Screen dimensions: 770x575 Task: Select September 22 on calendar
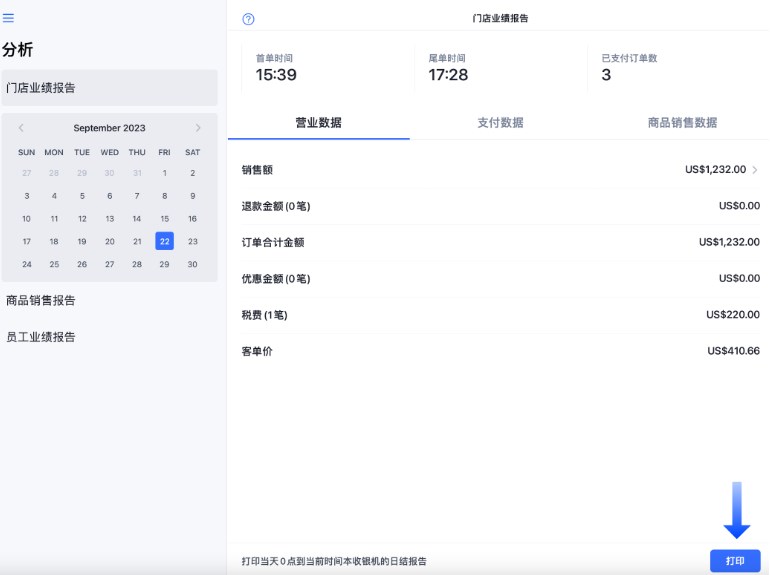click(x=165, y=241)
